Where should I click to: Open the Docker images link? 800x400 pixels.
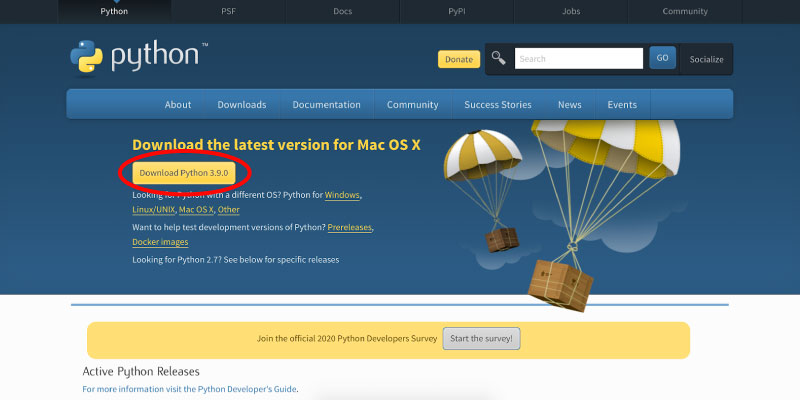[160, 242]
